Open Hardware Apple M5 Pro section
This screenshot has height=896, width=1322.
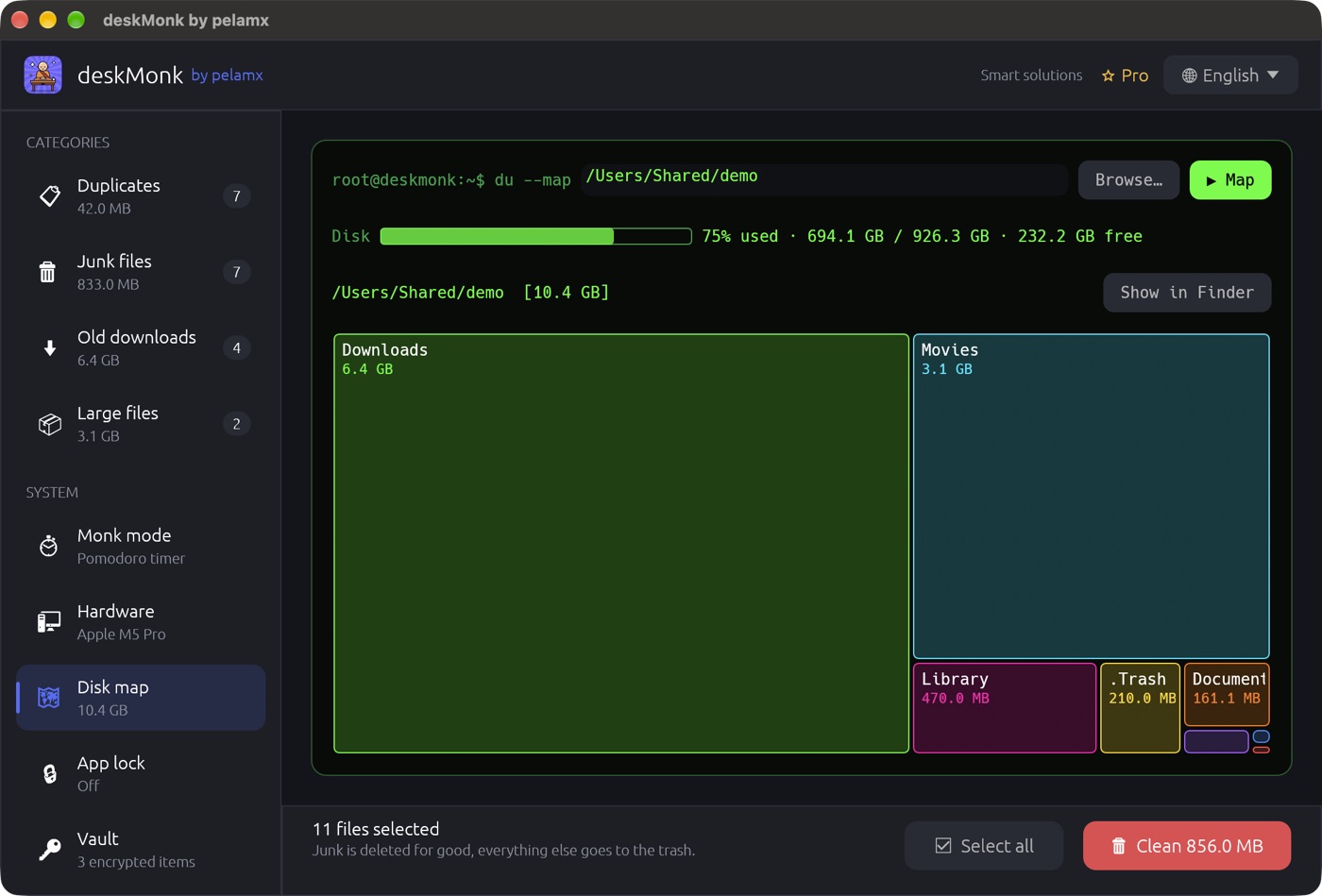[141, 622]
